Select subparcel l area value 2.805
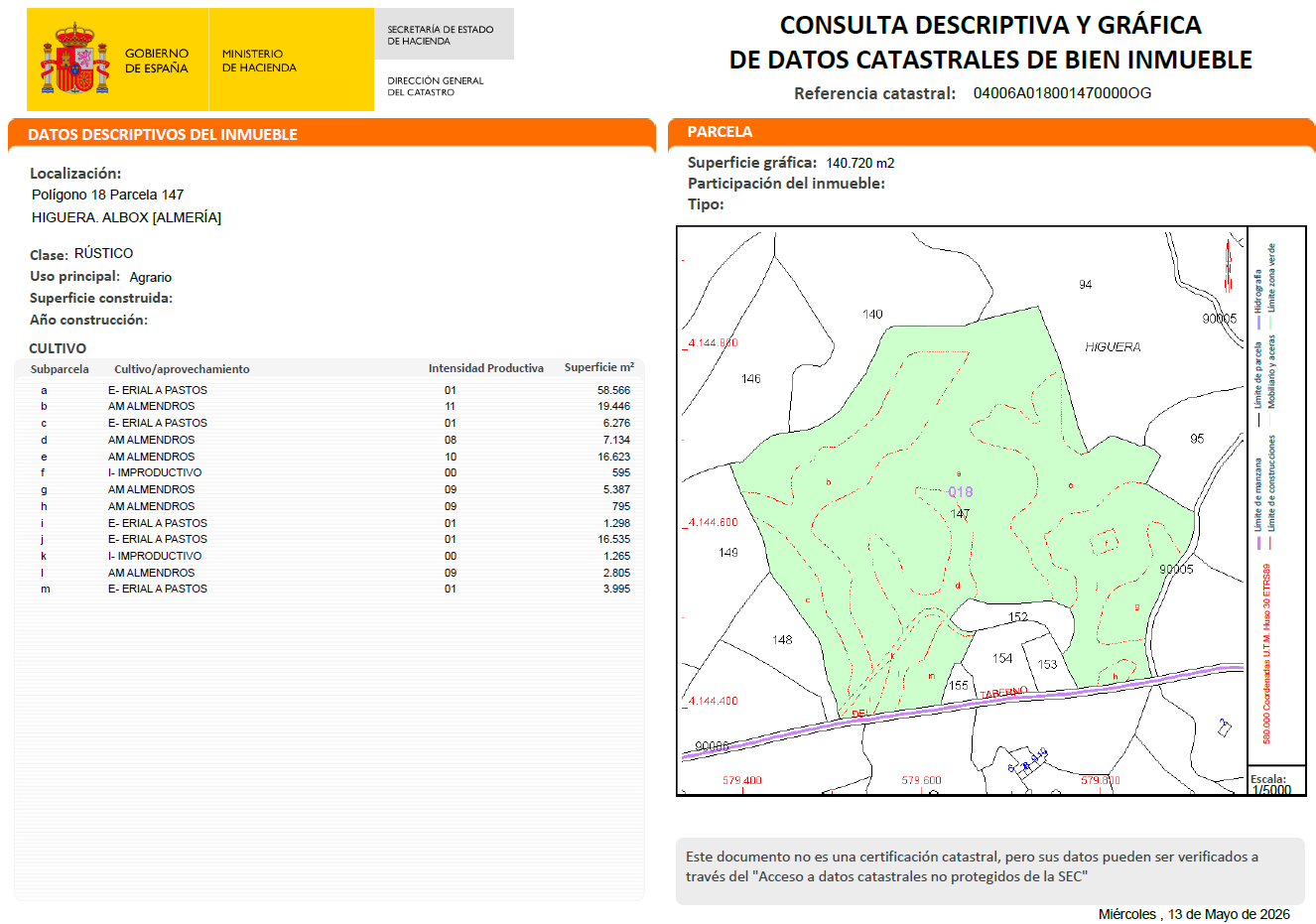This screenshot has width=1316, height=924. click(x=616, y=573)
